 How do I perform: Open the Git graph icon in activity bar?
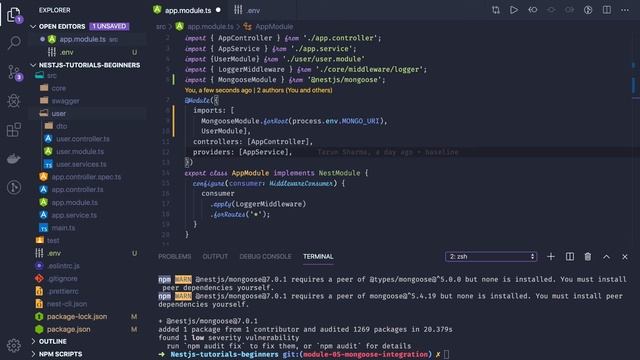(x=14, y=187)
